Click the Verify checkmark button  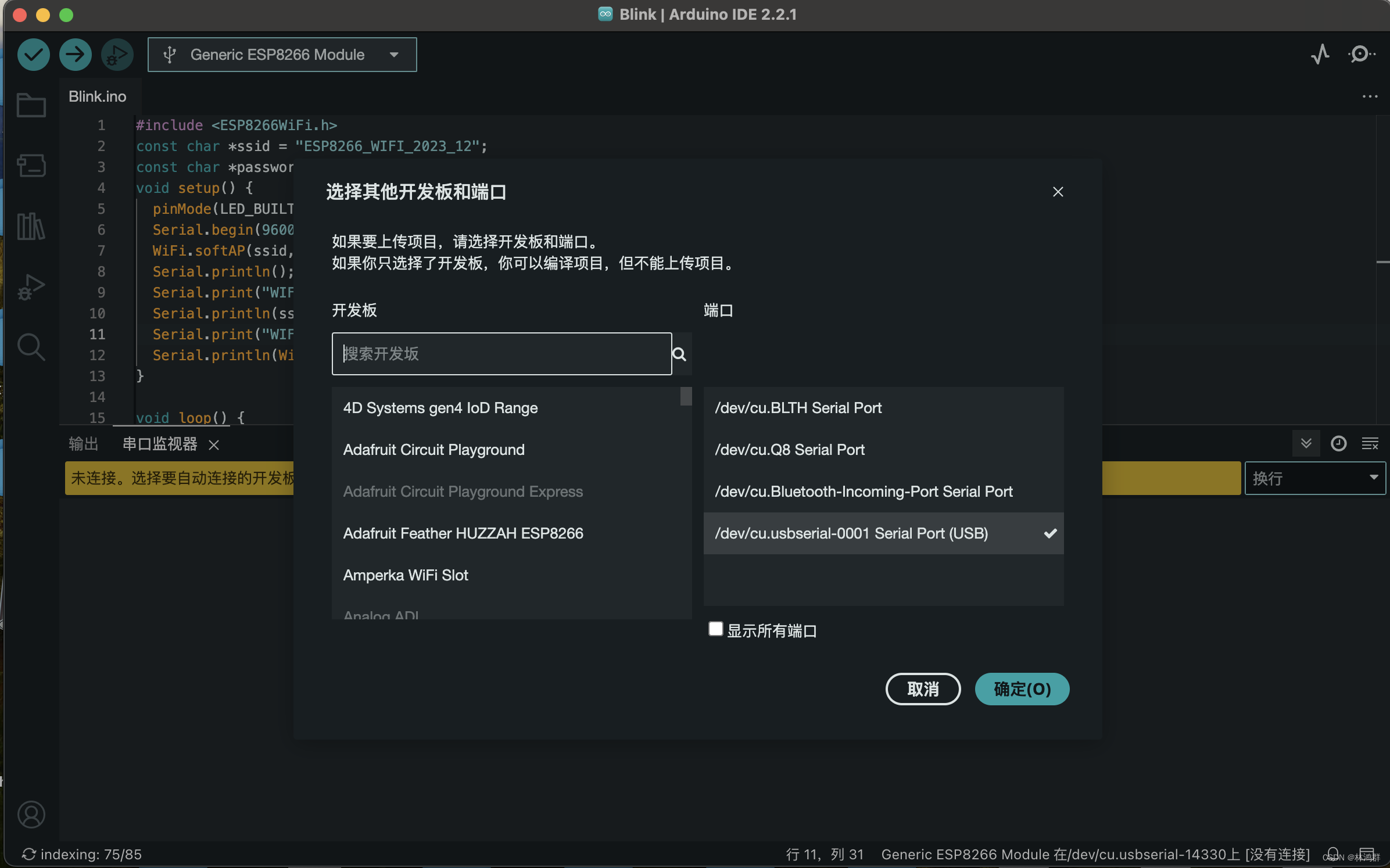click(34, 55)
